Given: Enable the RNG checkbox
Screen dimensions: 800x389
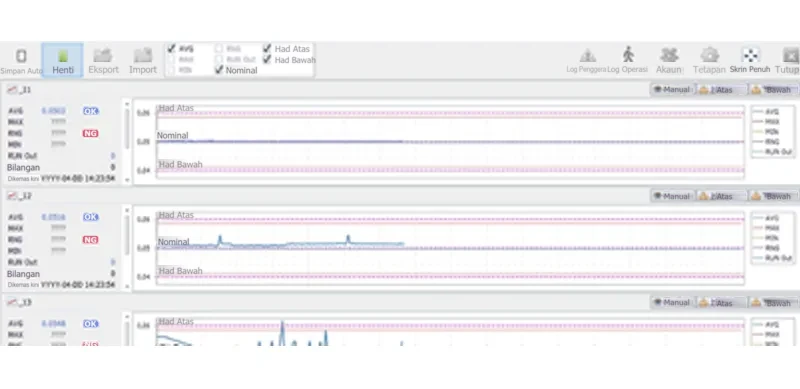Looking at the screenshot, I should [219, 48].
